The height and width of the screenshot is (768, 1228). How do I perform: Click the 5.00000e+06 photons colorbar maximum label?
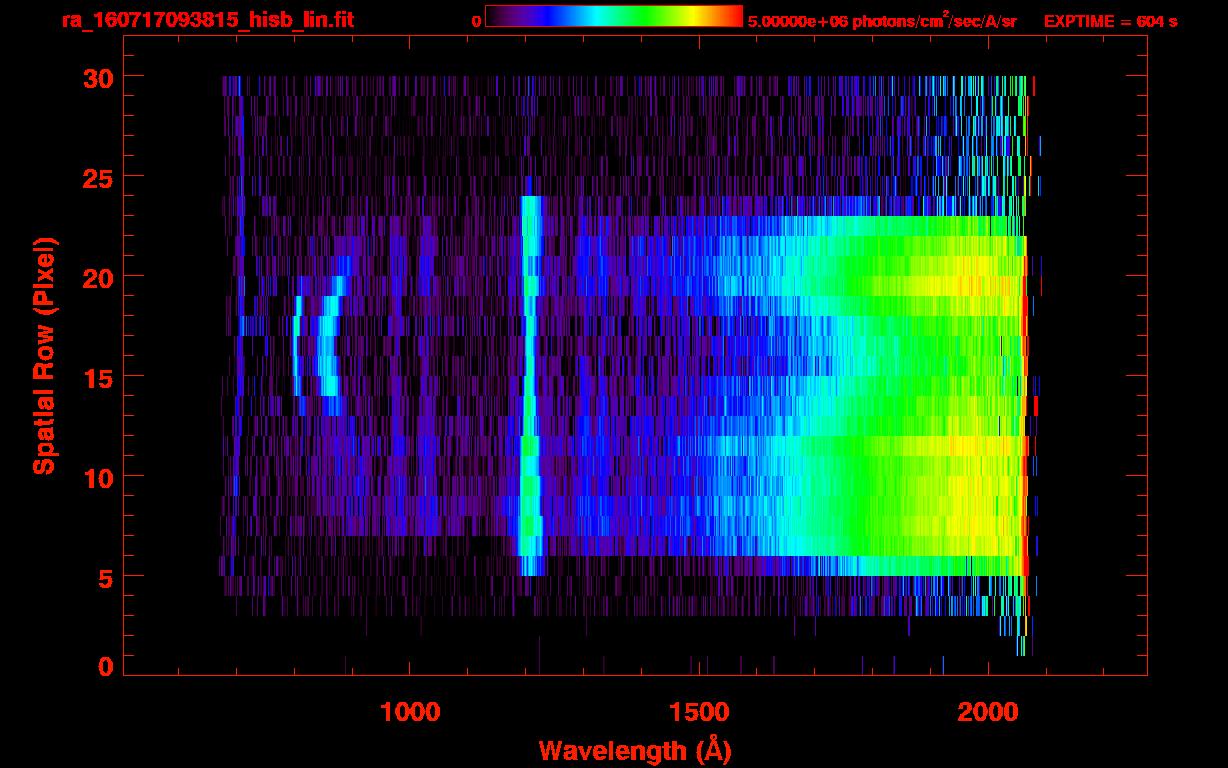pos(882,20)
